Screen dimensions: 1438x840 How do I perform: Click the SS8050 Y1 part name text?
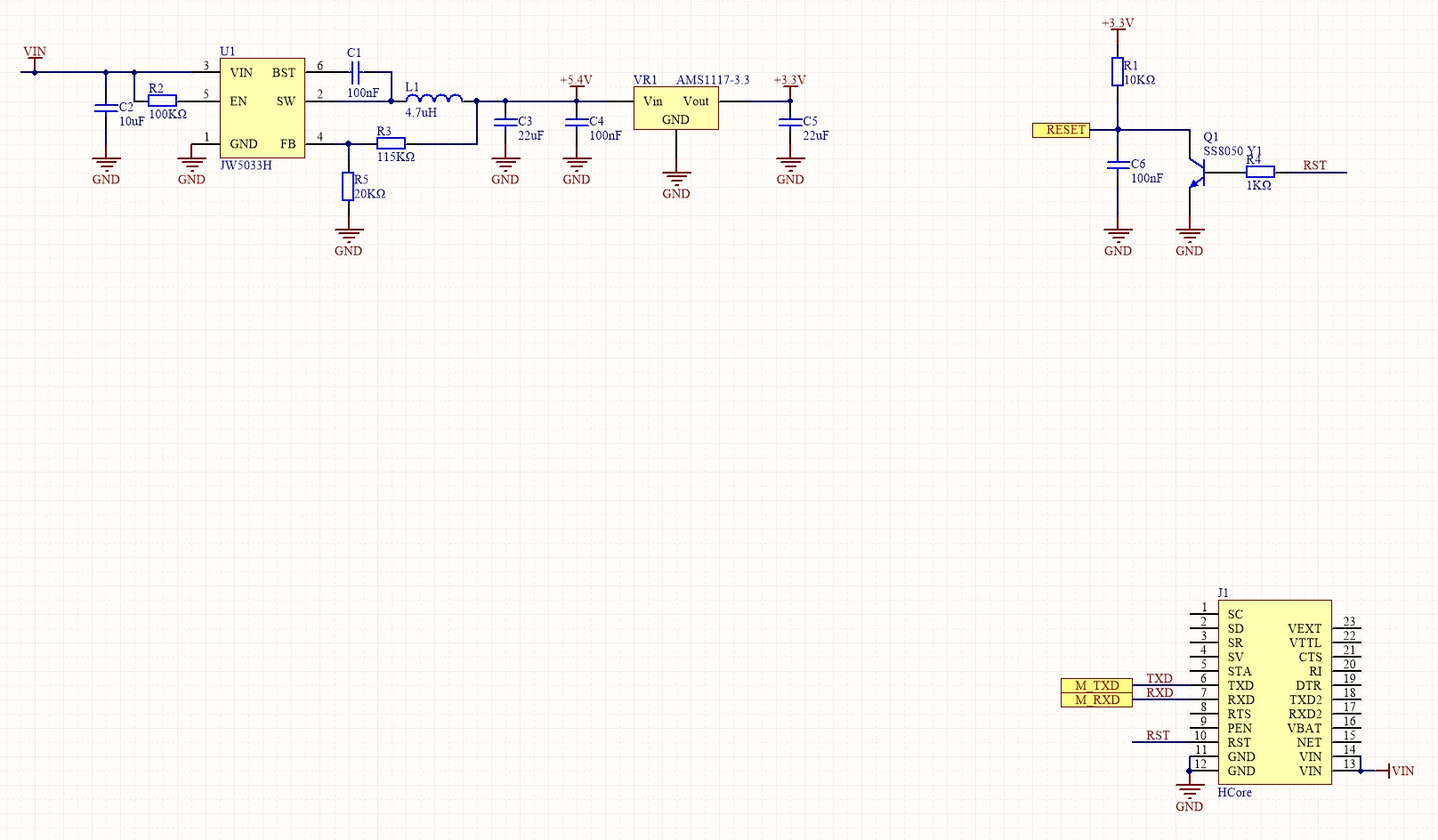coord(1232,151)
